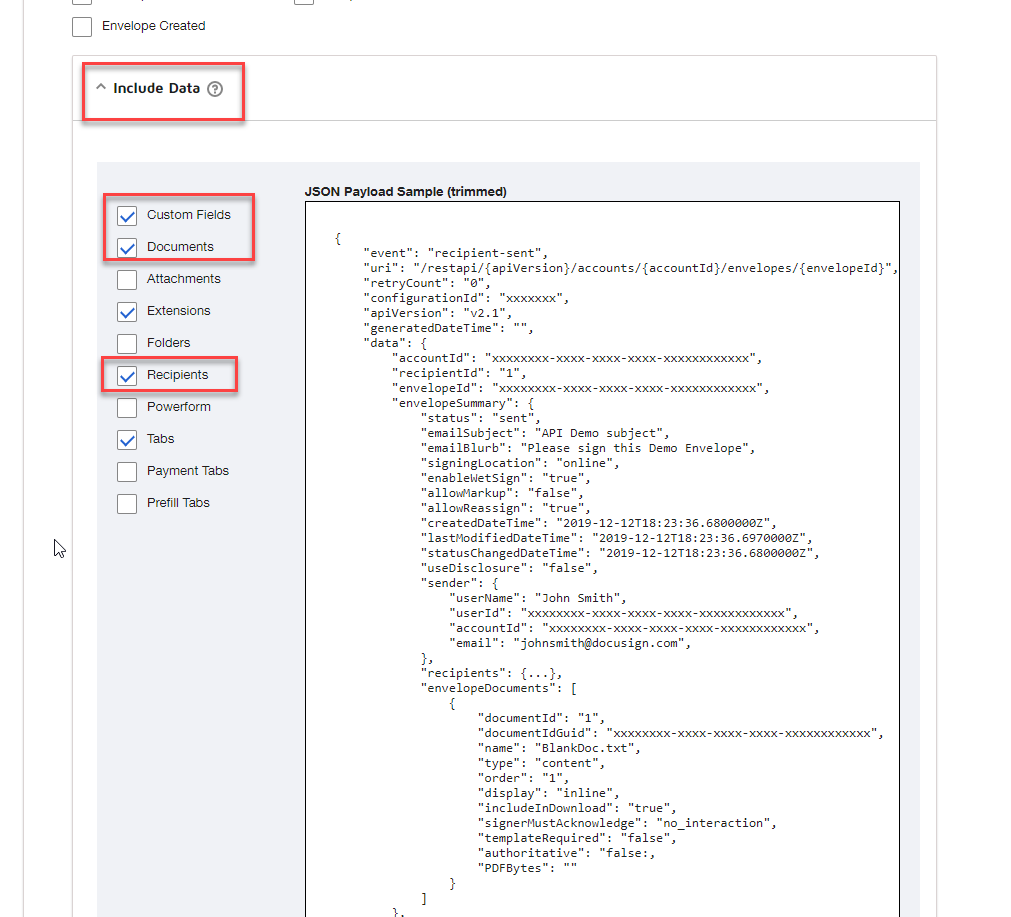
Task: Click the Include Data heading text
Action: 156,88
